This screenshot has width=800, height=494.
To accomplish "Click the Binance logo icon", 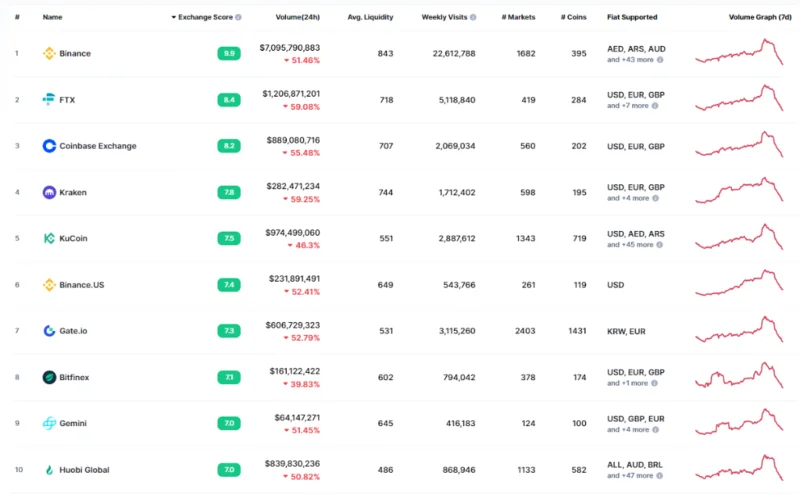I will (x=49, y=53).
